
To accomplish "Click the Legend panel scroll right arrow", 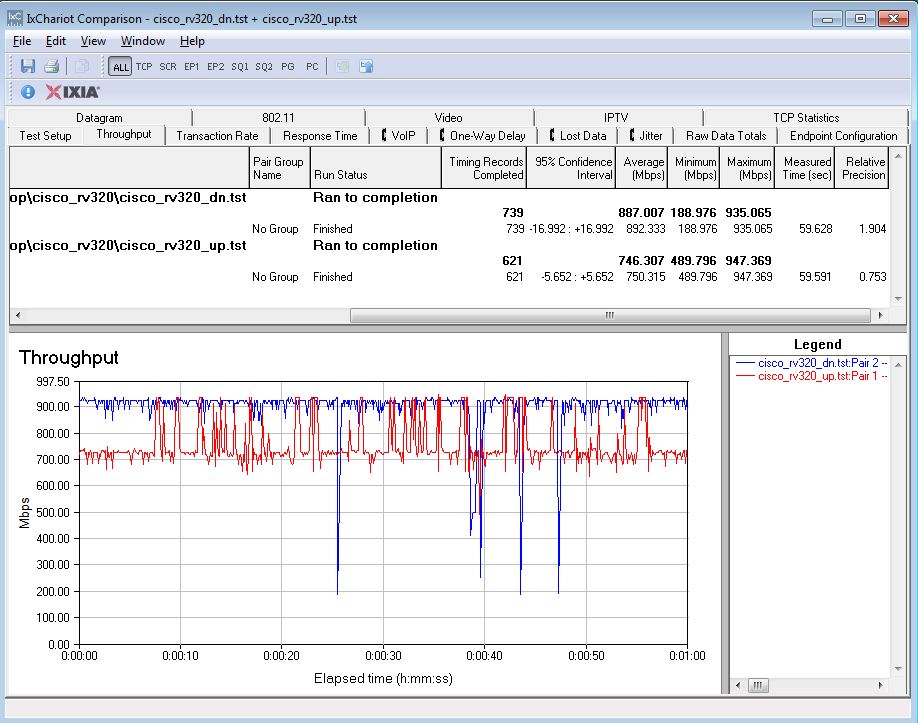I will point(881,685).
